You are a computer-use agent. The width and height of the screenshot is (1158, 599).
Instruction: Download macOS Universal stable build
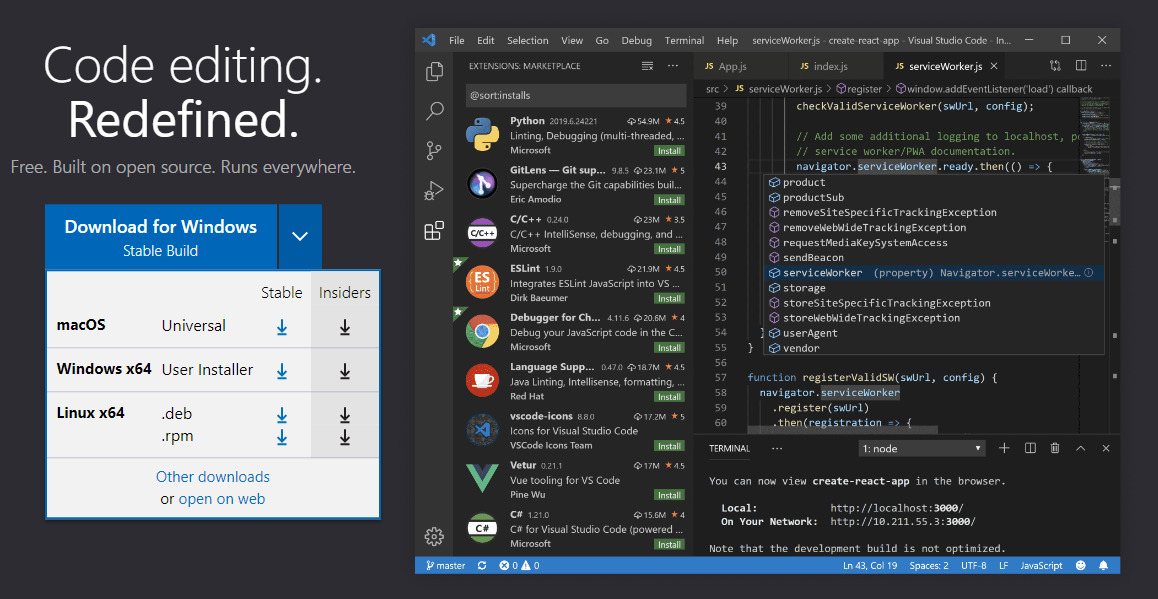pyautogui.click(x=281, y=326)
